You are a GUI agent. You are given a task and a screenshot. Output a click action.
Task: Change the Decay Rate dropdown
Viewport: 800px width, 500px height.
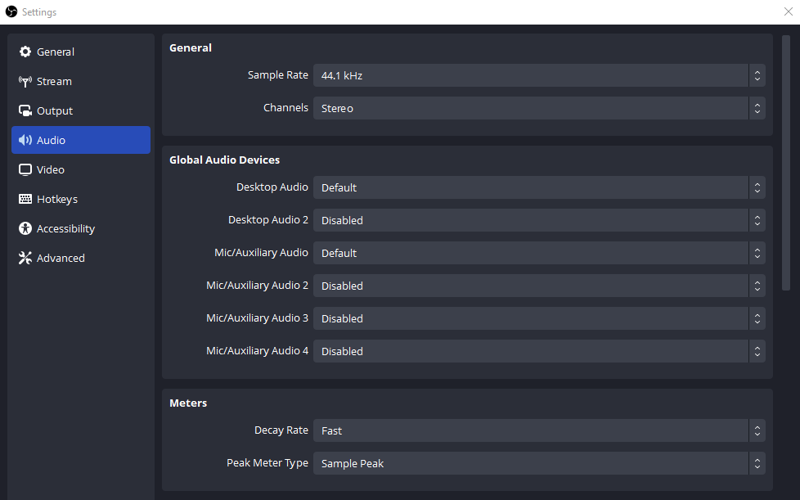tap(539, 431)
